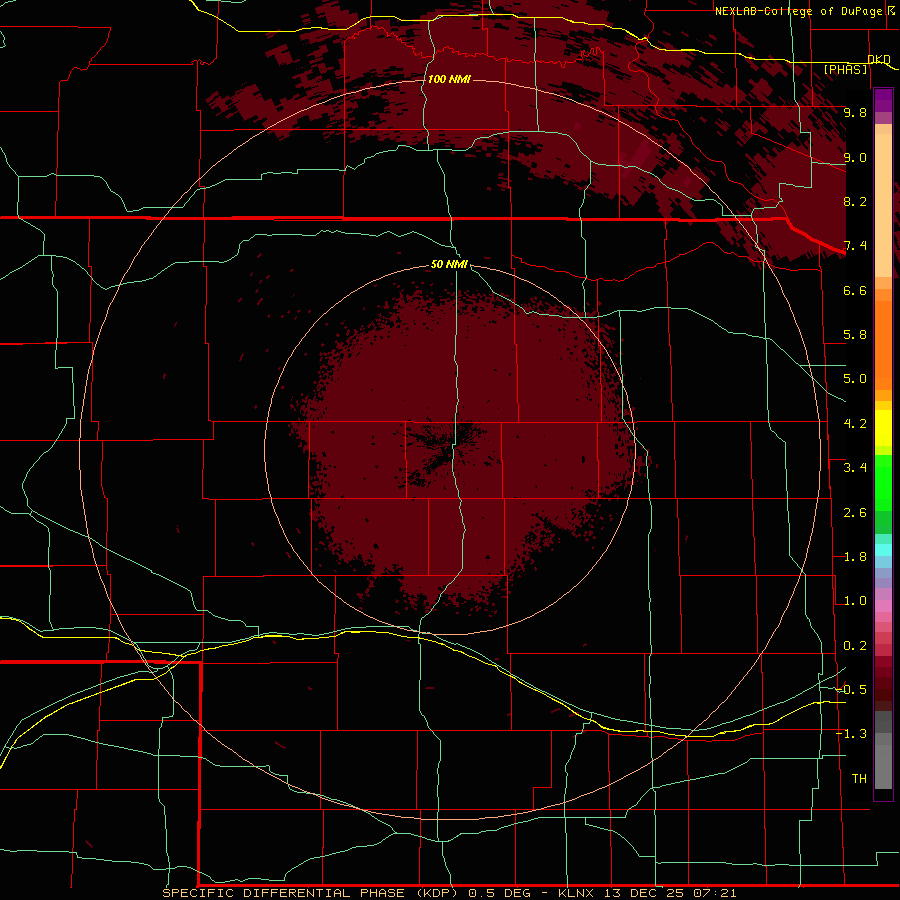Click the DKD label
Viewport: 900px width, 900px height.
[x=879, y=59]
